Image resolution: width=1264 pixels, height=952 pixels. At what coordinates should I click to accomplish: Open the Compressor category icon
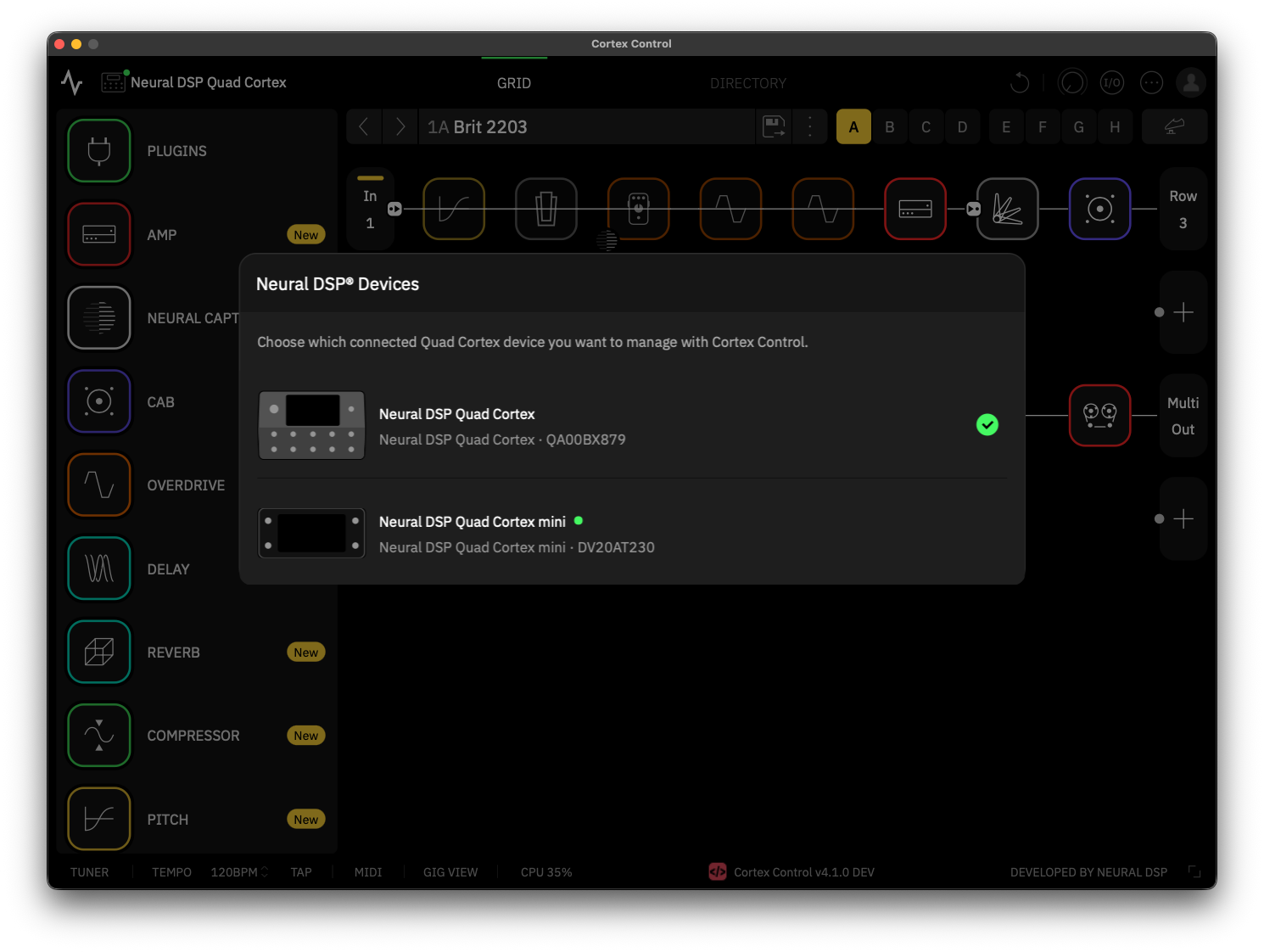coord(99,736)
